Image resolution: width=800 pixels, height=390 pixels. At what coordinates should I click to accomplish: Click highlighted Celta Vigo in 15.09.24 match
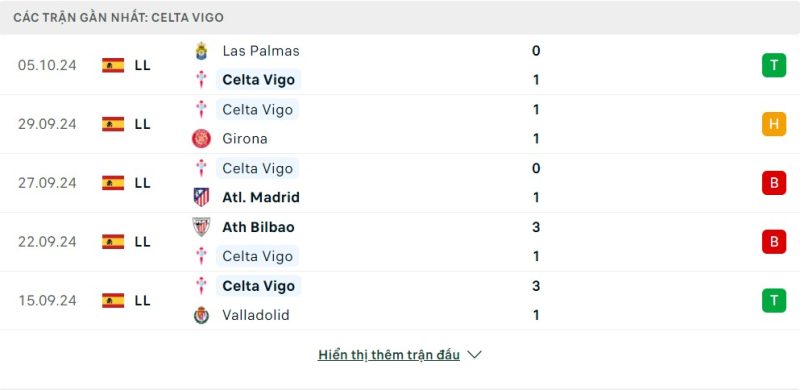[259, 286]
